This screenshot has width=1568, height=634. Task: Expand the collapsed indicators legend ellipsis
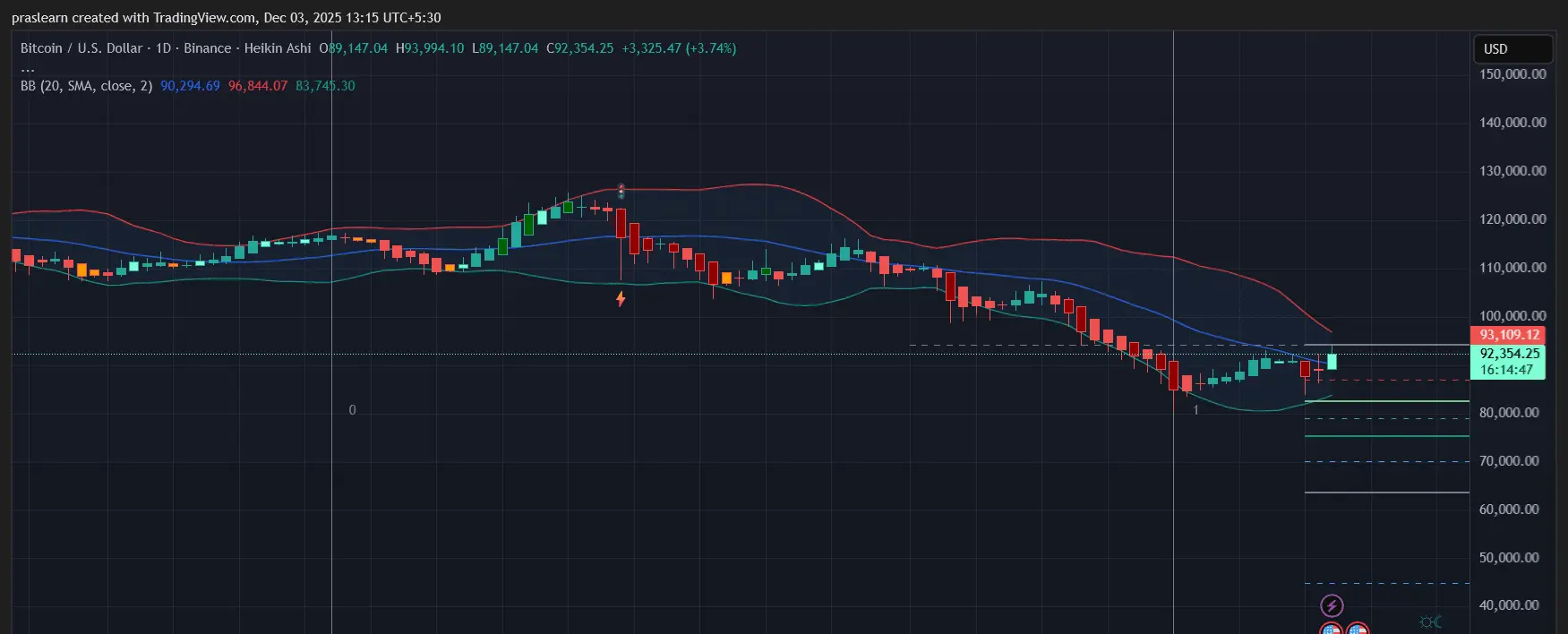pos(28,68)
